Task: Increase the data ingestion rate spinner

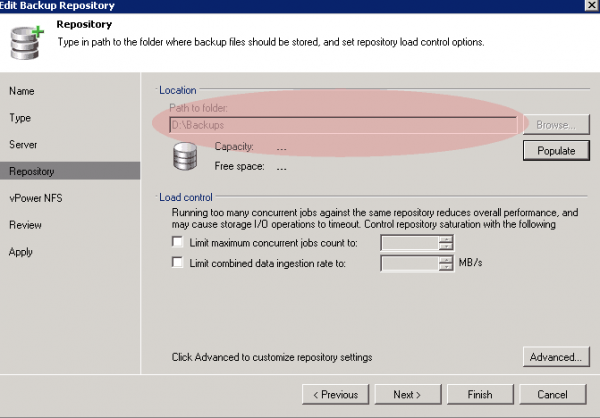Action: 446,259
